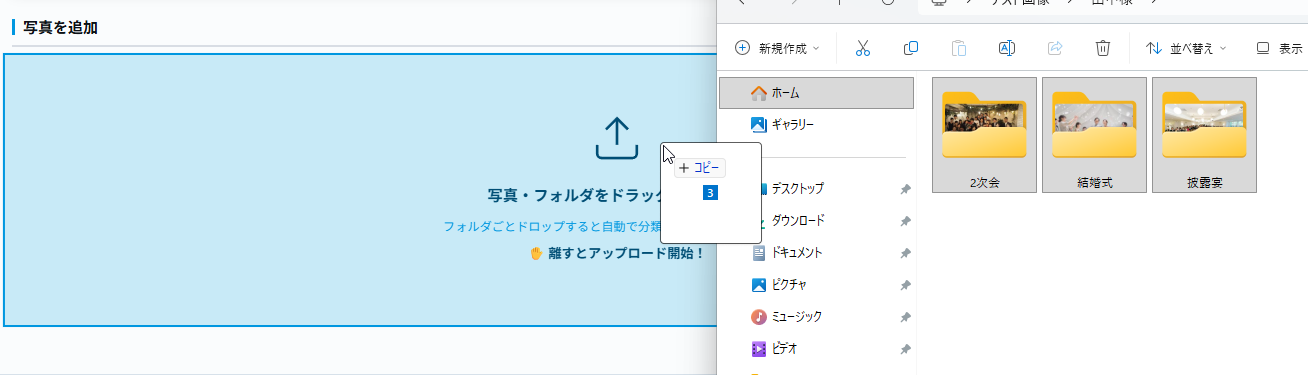Select the 披露宴 folder

(1204, 134)
